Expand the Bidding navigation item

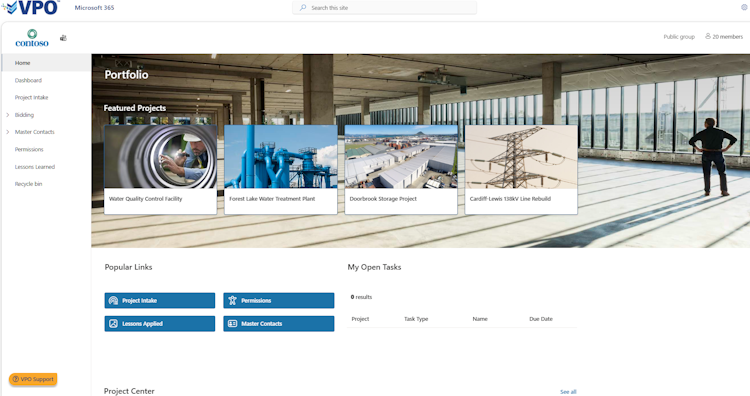coord(8,115)
